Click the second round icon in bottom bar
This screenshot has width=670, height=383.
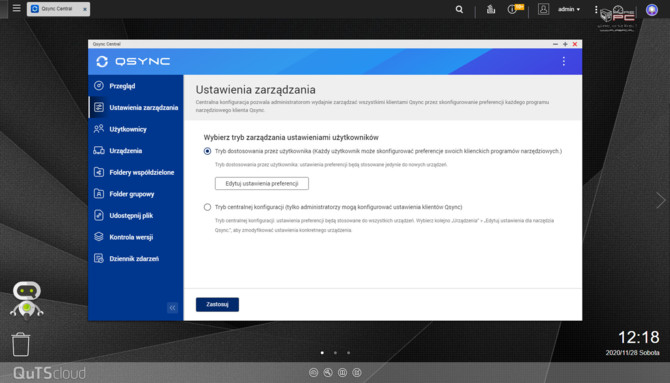click(328, 373)
